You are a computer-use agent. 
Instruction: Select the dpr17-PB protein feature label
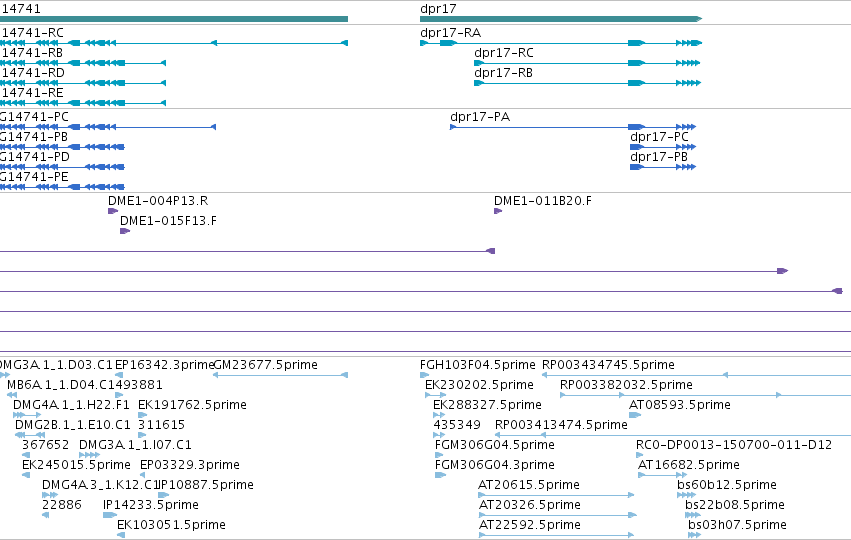pyautogui.click(x=659, y=157)
